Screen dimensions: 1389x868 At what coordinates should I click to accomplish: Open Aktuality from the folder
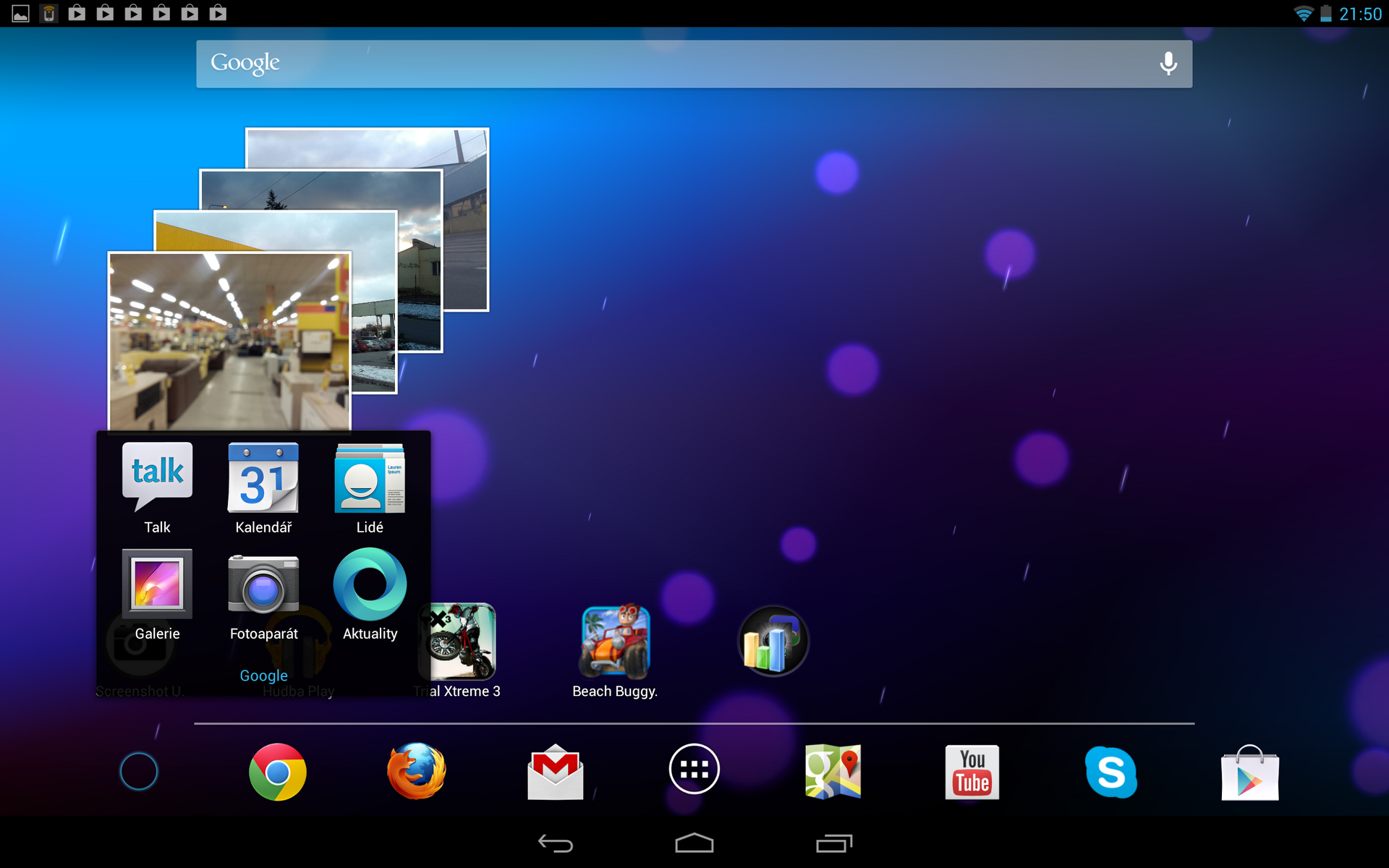point(370,584)
